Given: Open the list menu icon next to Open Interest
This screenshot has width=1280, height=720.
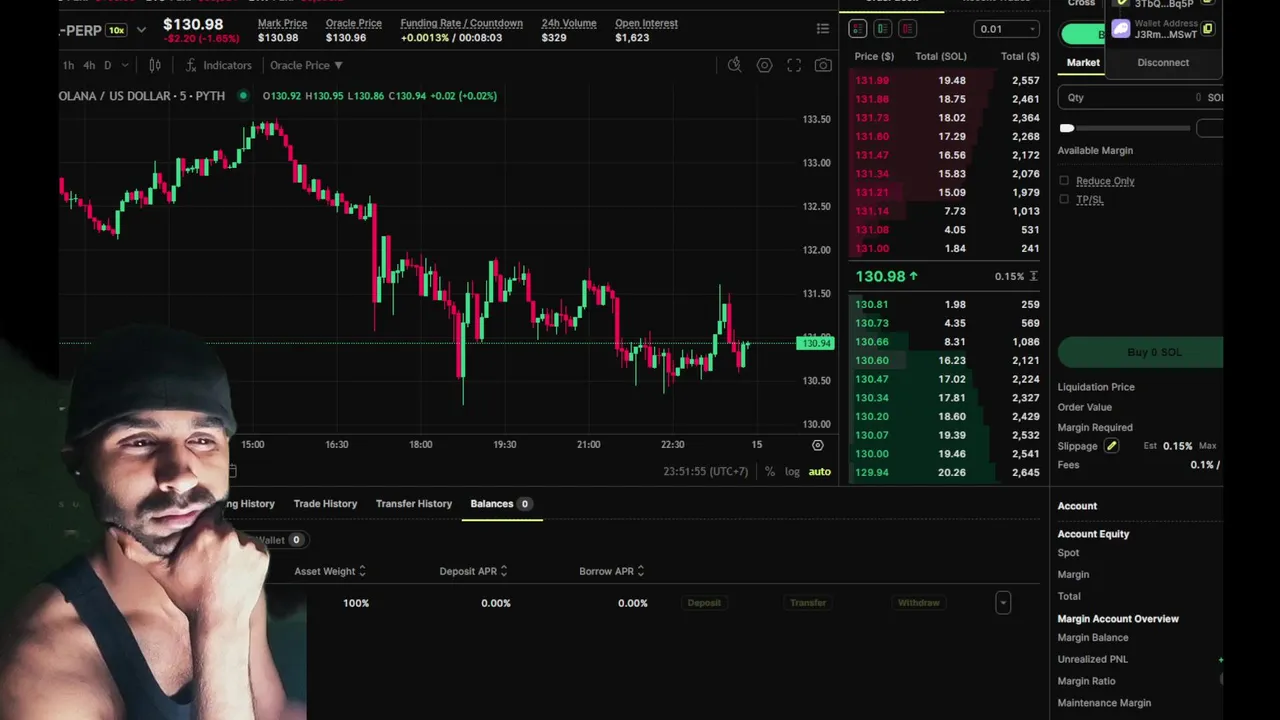Looking at the screenshot, I should click(823, 29).
